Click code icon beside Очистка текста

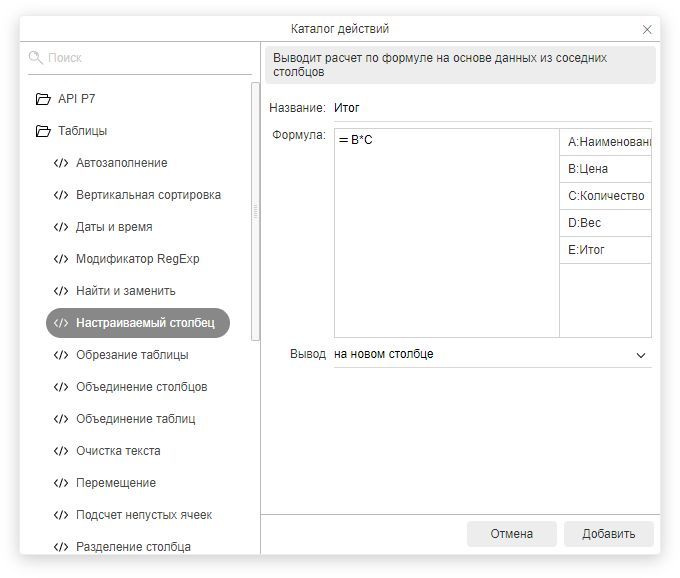[61, 451]
